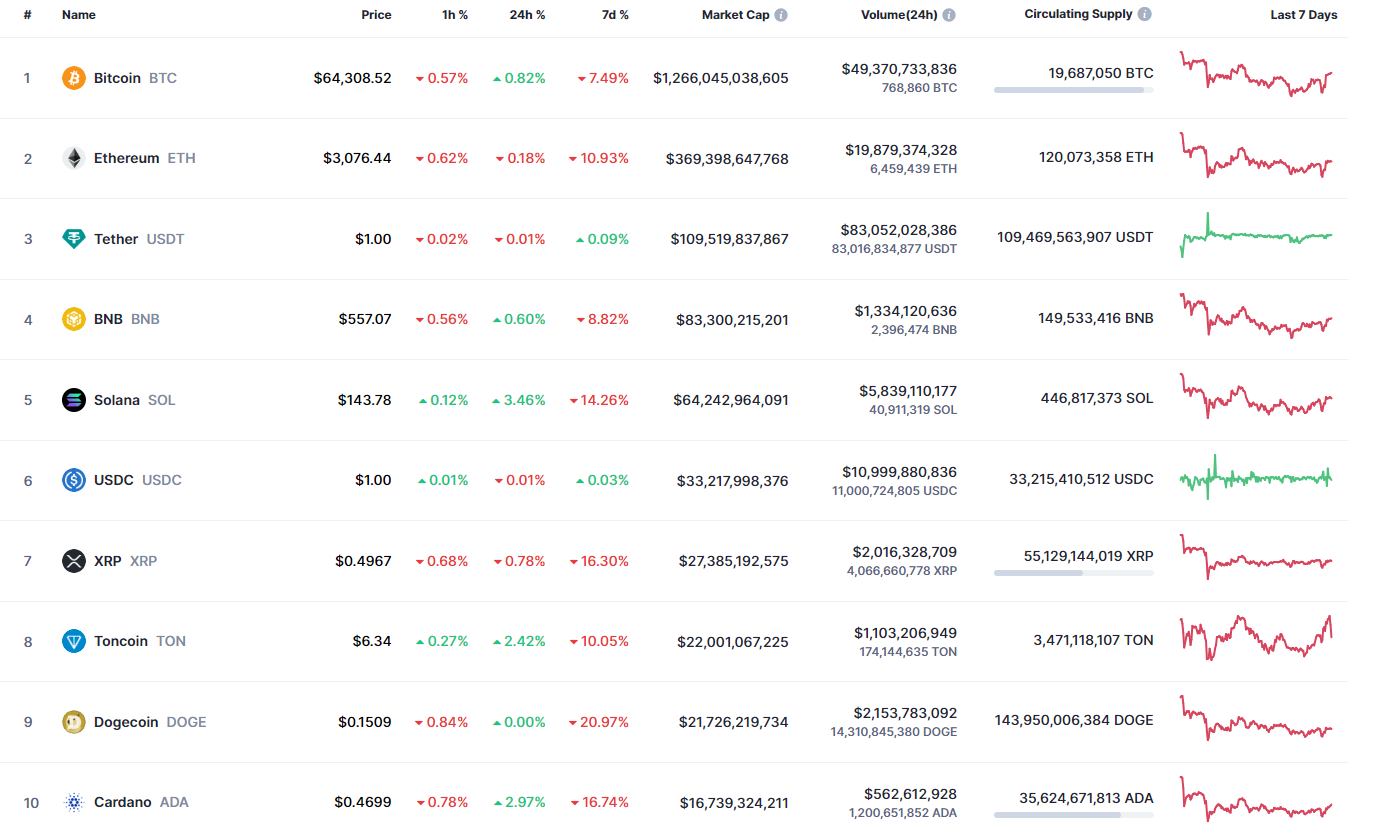Viewport: 1386px width, 834px height.
Task: Click Ethereum's 24h volume value
Action: click(900, 150)
